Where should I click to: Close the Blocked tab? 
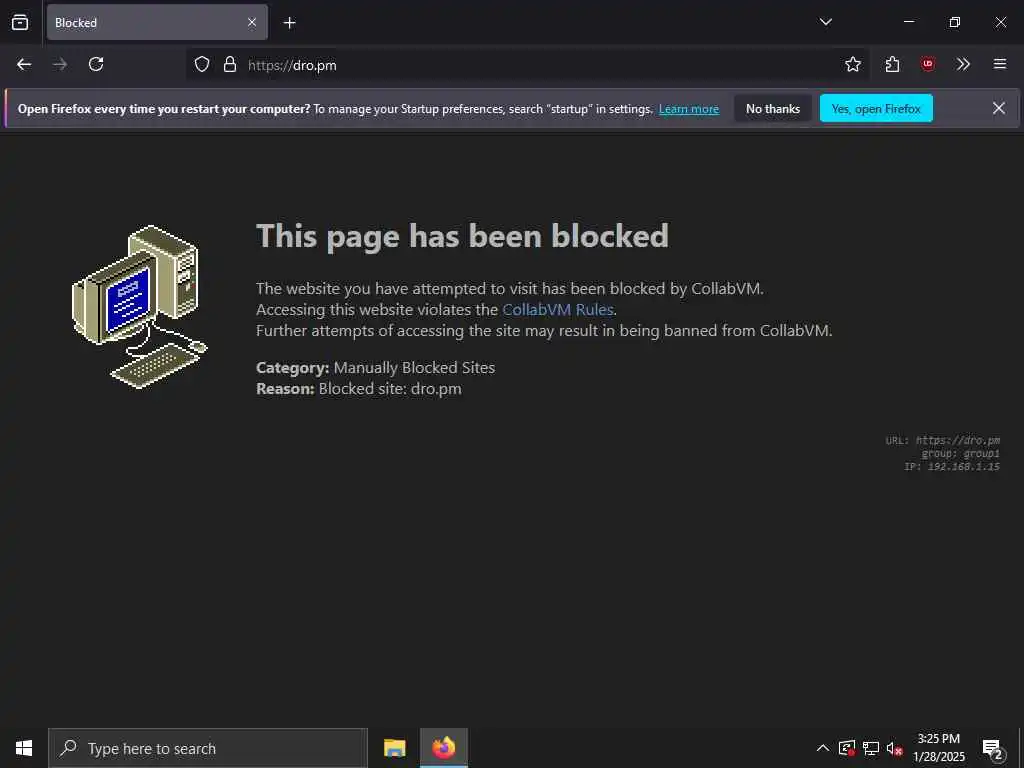(x=252, y=22)
